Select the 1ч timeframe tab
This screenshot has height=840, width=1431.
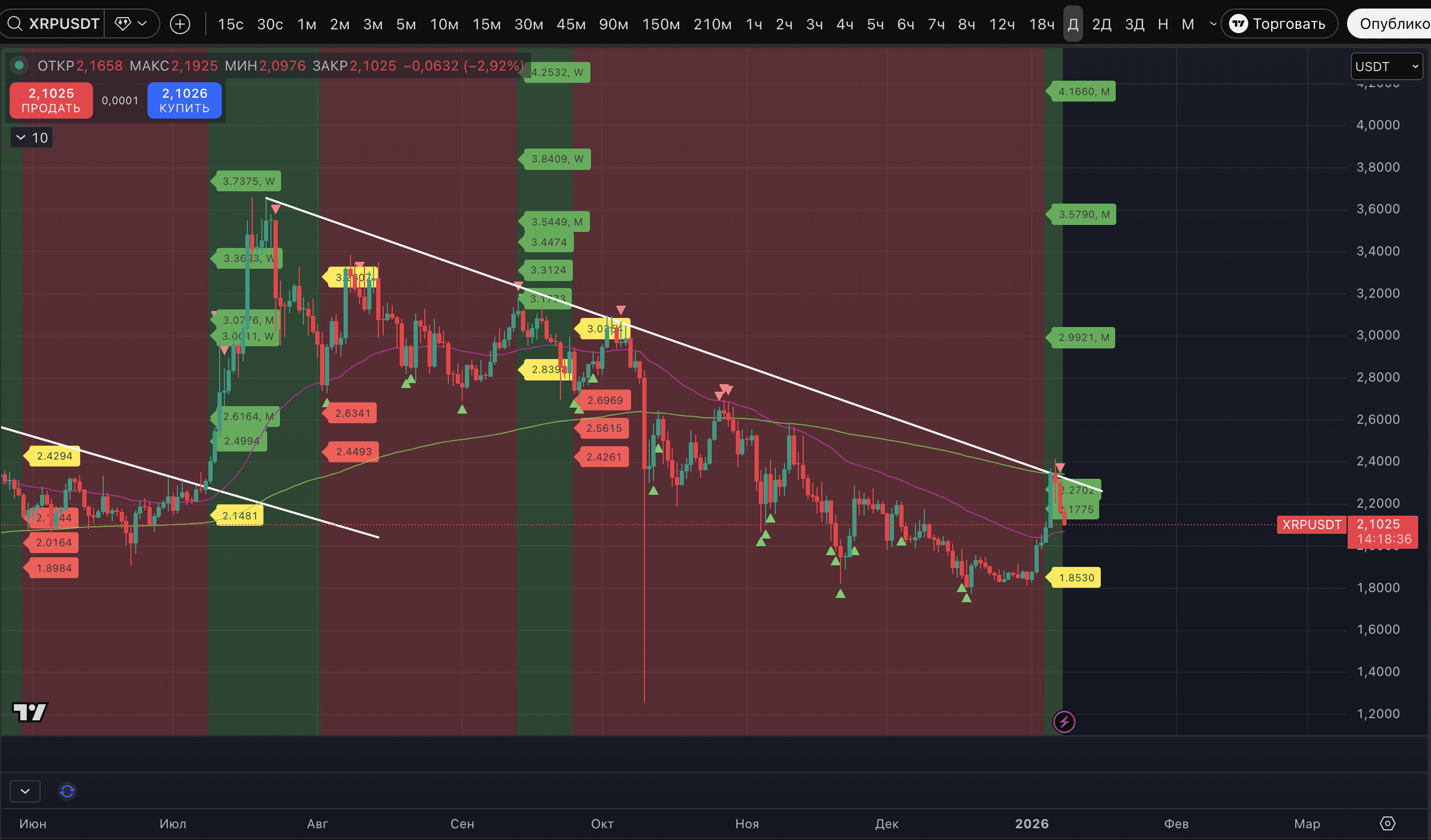(x=753, y=24)
